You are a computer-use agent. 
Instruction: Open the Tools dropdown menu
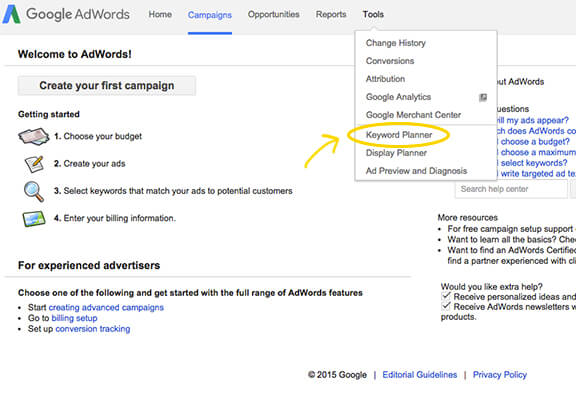[x=373, y=14]
